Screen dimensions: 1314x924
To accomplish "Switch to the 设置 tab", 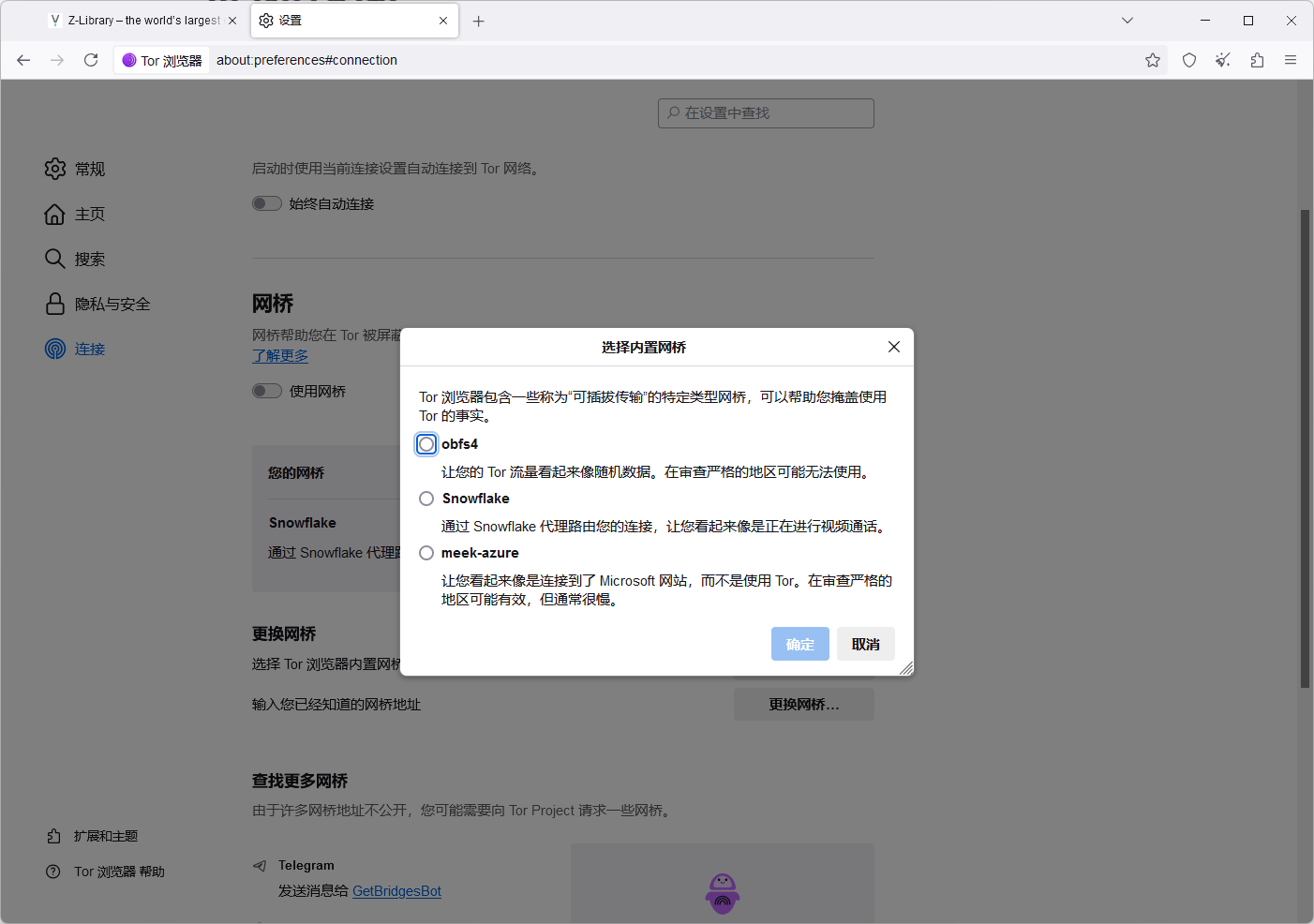I will 354,21.
